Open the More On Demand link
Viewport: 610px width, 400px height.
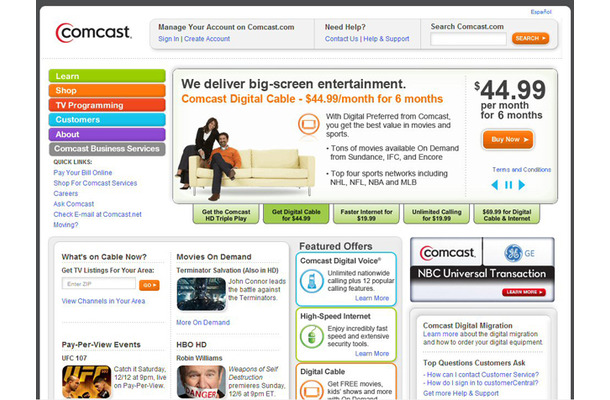tap(203, 323)
